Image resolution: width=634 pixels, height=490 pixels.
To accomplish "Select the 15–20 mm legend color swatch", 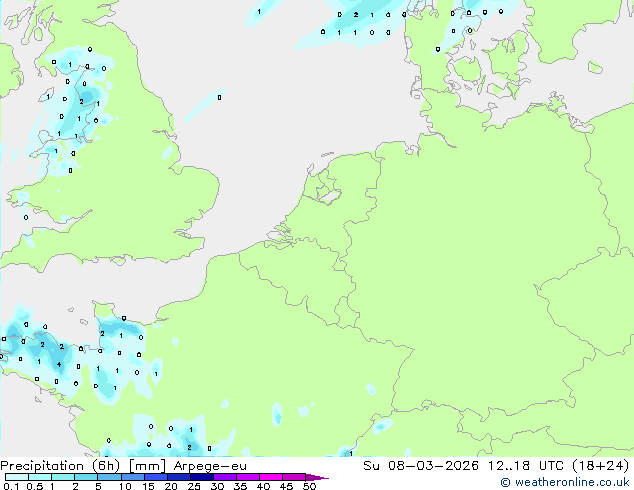I will pyautogui.click(x=156, y=477).
